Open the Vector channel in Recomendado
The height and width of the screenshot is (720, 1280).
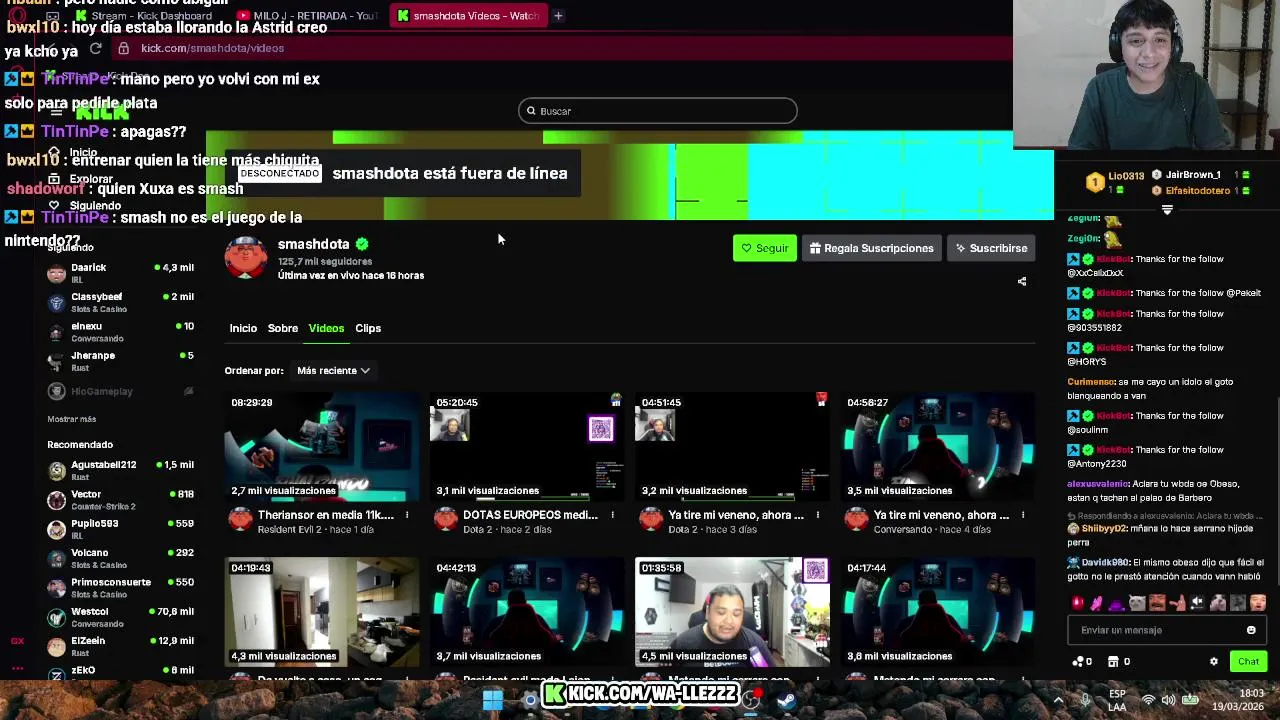click(x=120, y=499)
